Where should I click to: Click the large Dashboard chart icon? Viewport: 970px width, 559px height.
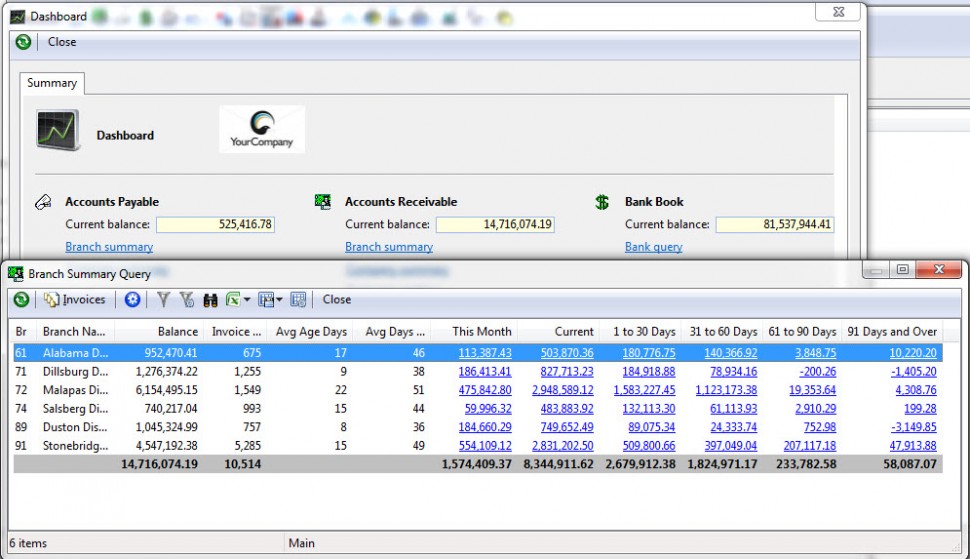point(58,130)
